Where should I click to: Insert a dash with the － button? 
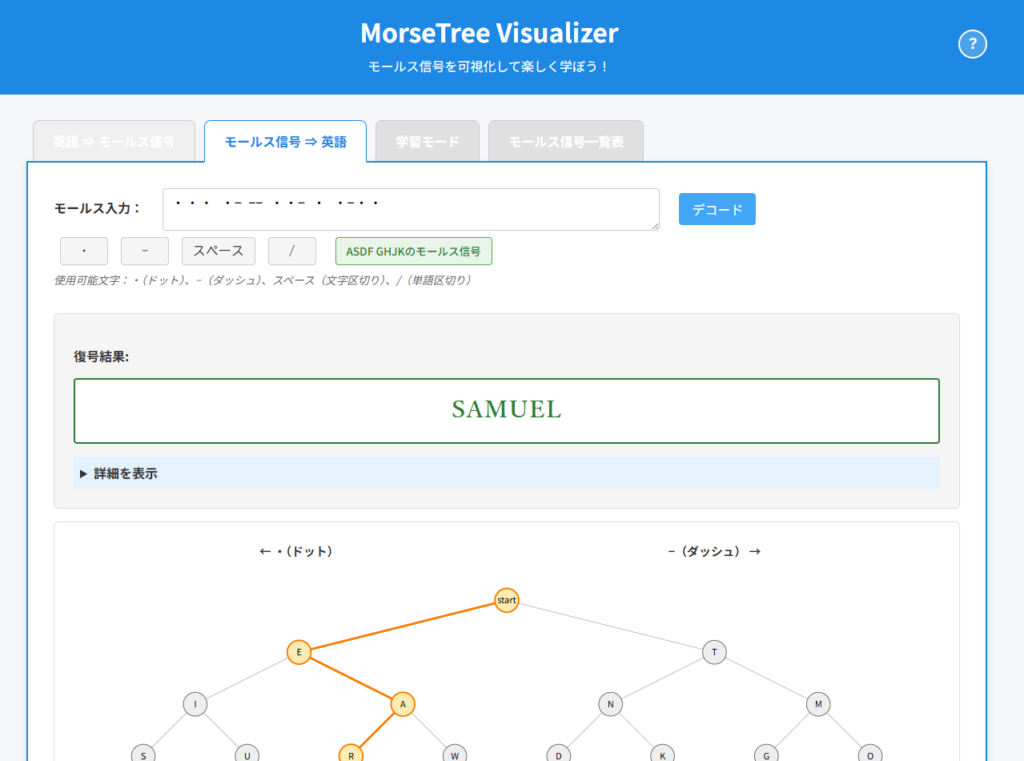145,251
